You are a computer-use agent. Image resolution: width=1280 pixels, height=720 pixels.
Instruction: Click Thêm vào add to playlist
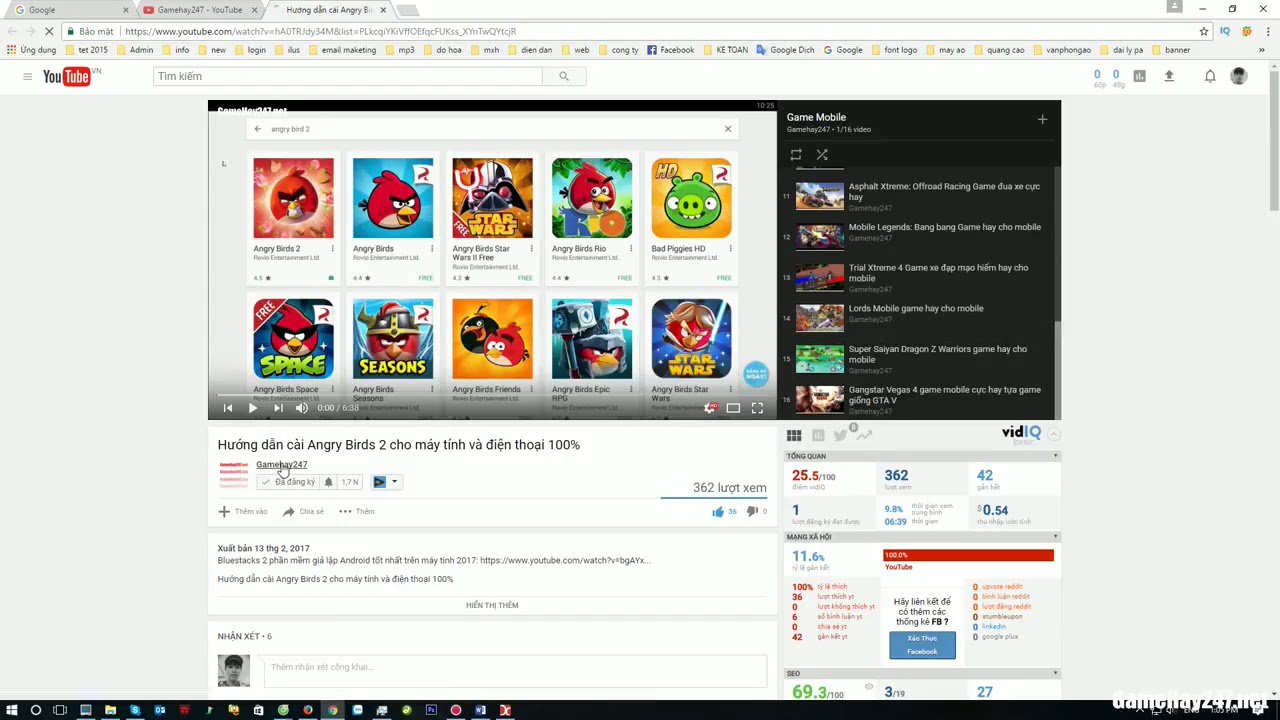(243, 511)
